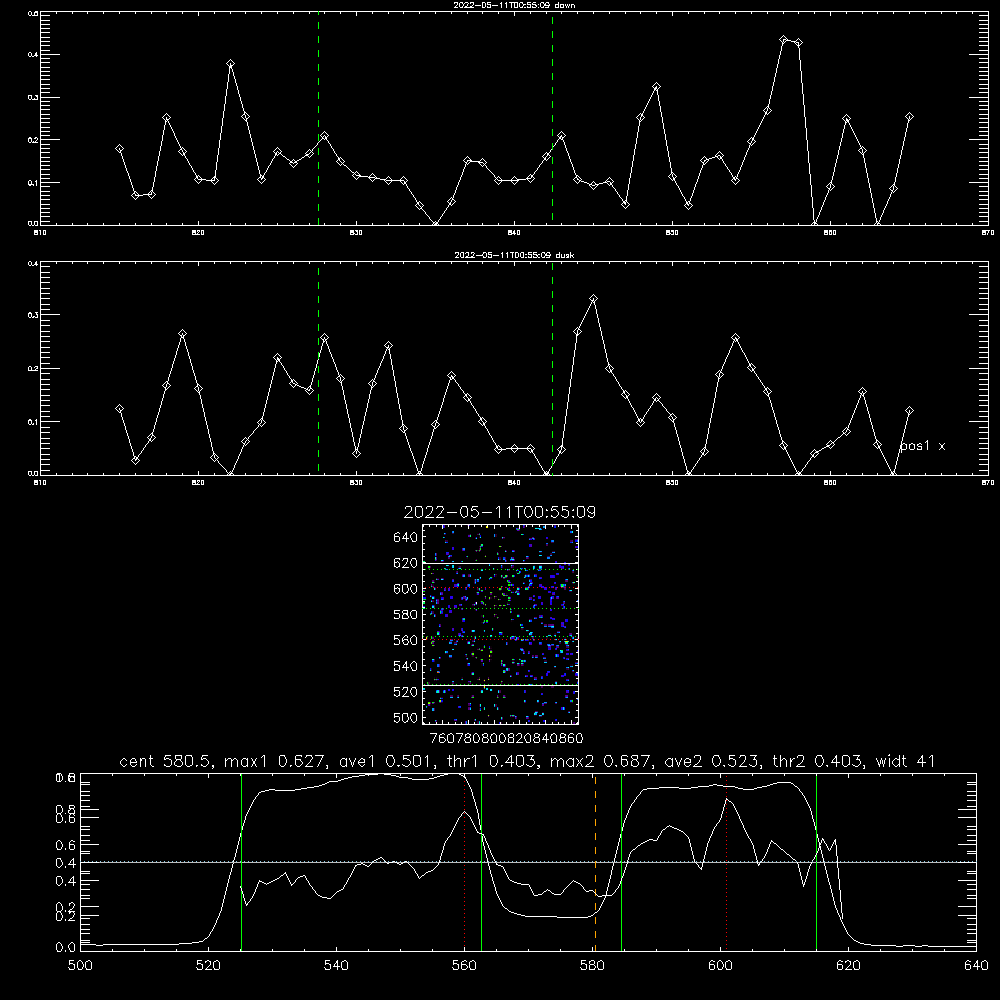This screenshot has height=1000, width=1000.
Task: Click the 'pos1 x' label in dusk plot
Action: click(922, 446)
